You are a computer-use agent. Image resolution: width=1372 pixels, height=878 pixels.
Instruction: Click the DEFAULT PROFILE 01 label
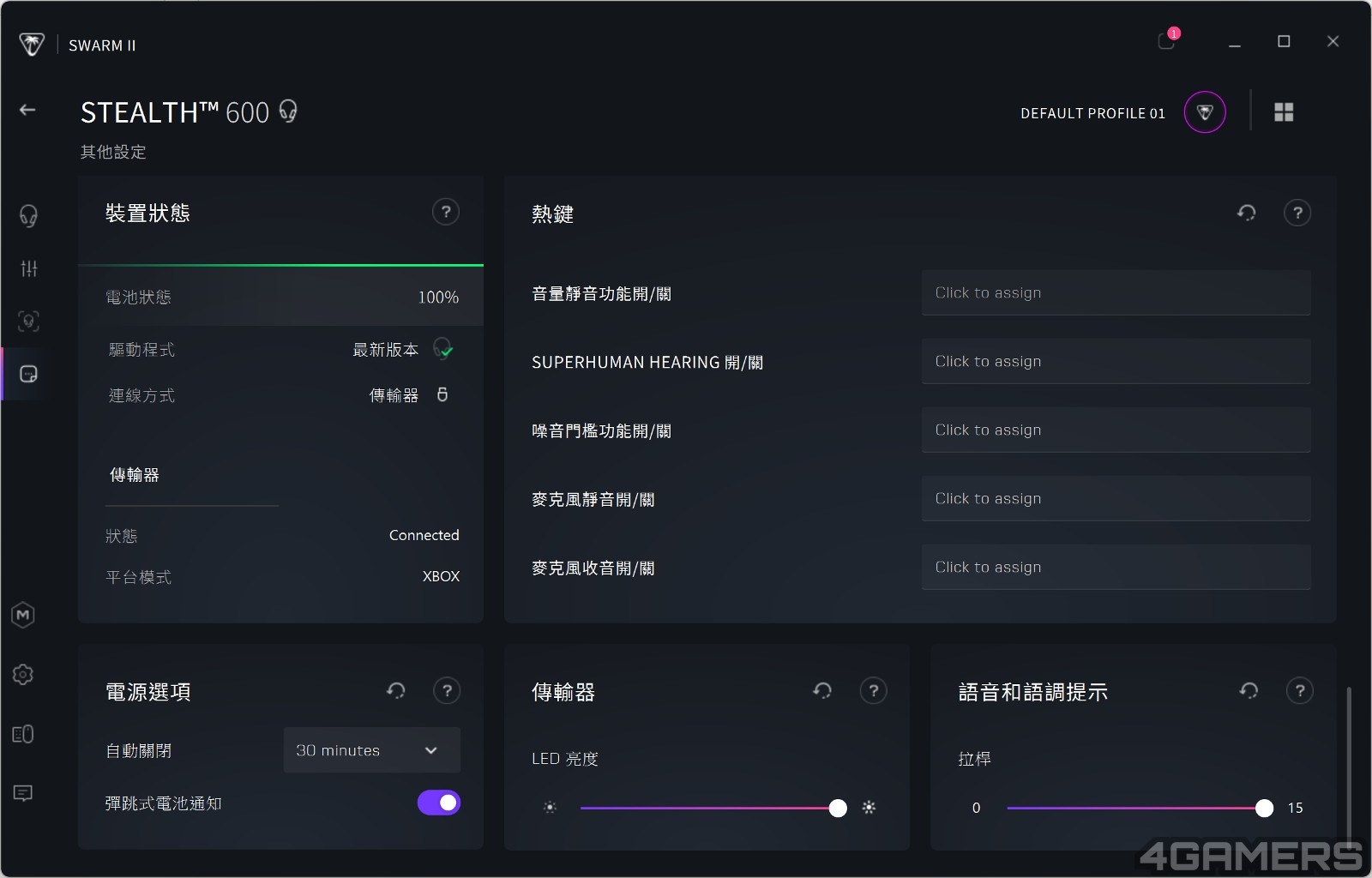(1092, 113)
